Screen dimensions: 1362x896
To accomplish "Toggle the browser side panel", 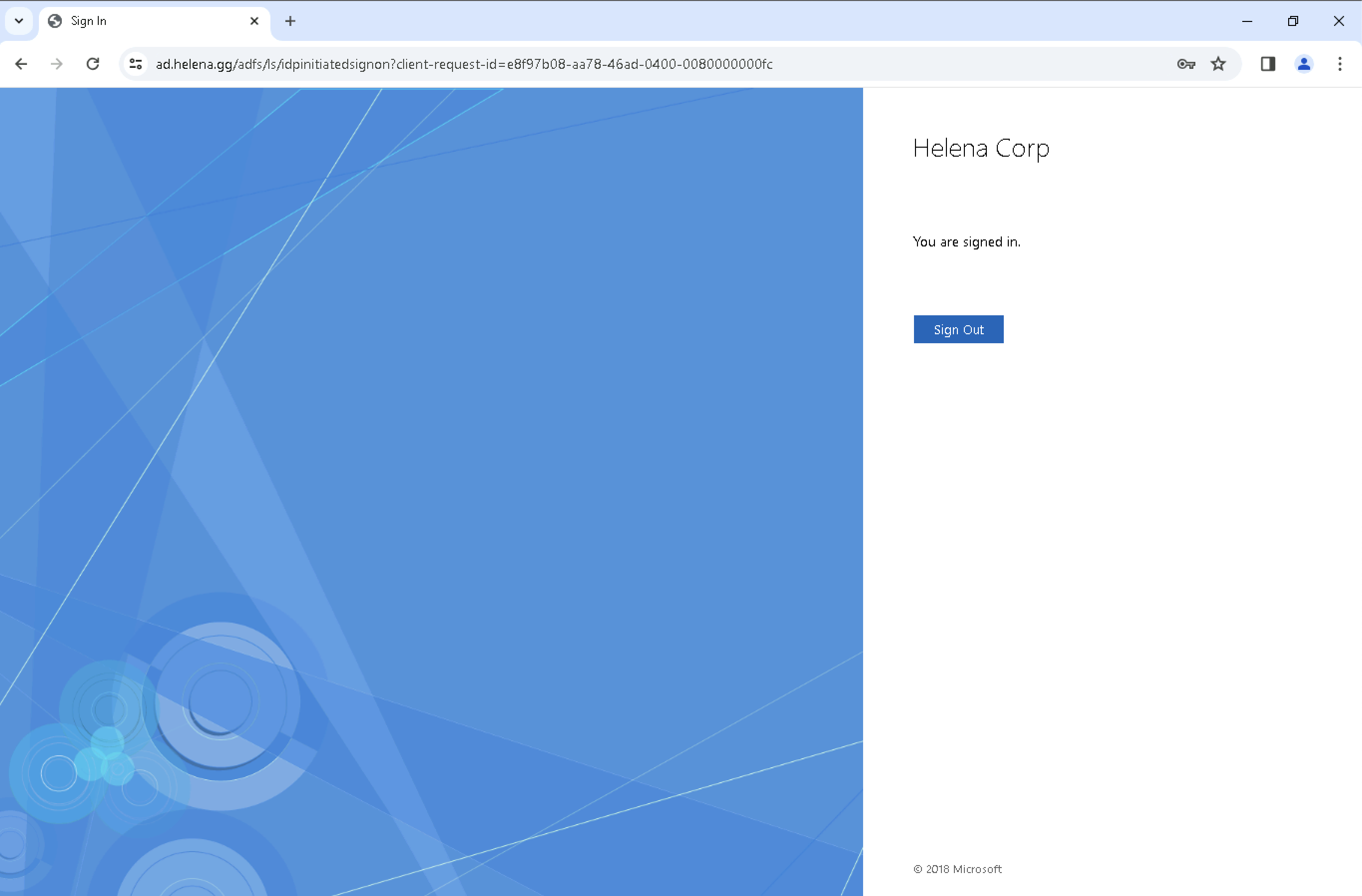I will coord(1268,64).
